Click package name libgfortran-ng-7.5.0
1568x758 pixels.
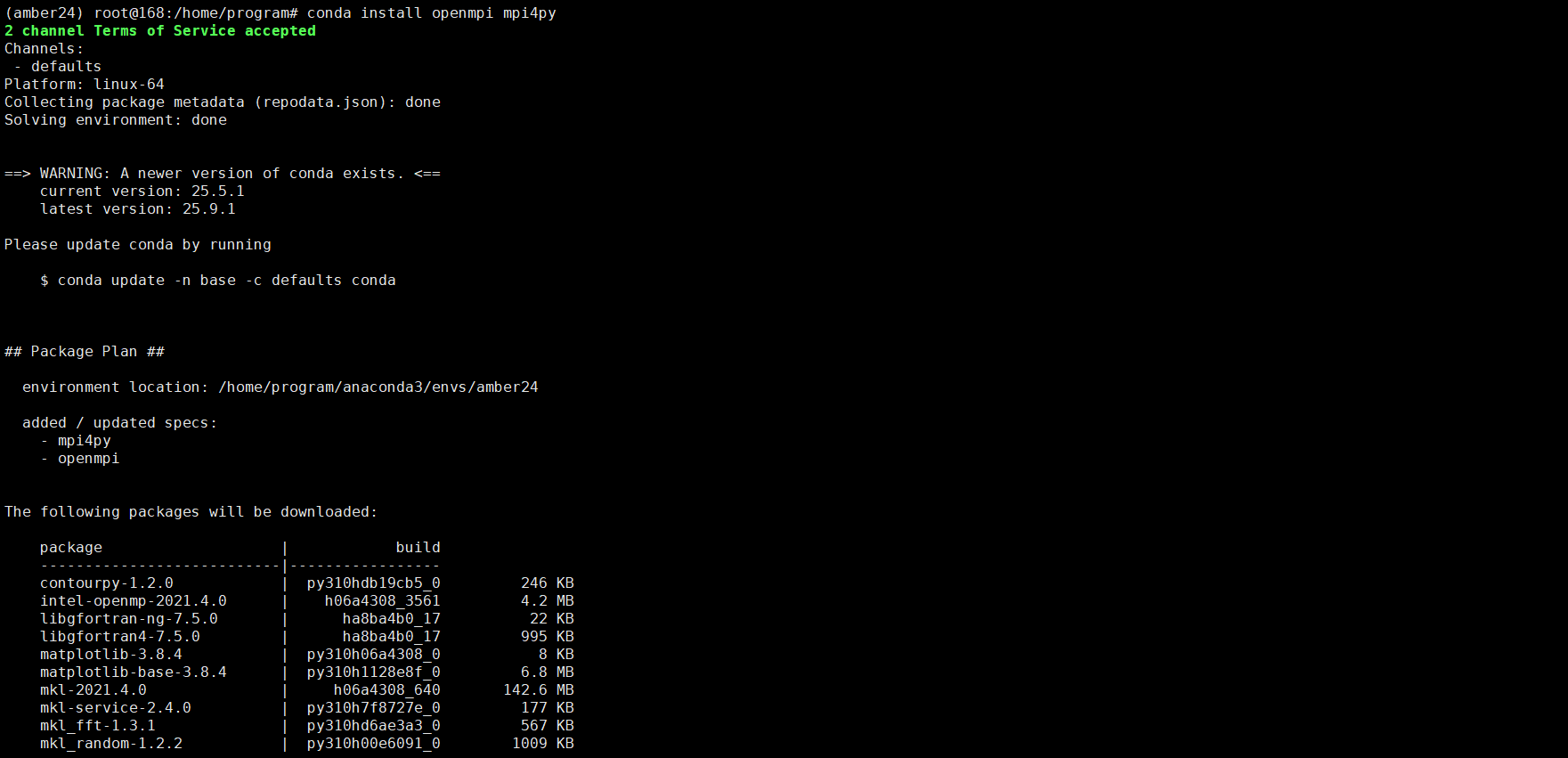pyautogui.click(x=129, y=619)
